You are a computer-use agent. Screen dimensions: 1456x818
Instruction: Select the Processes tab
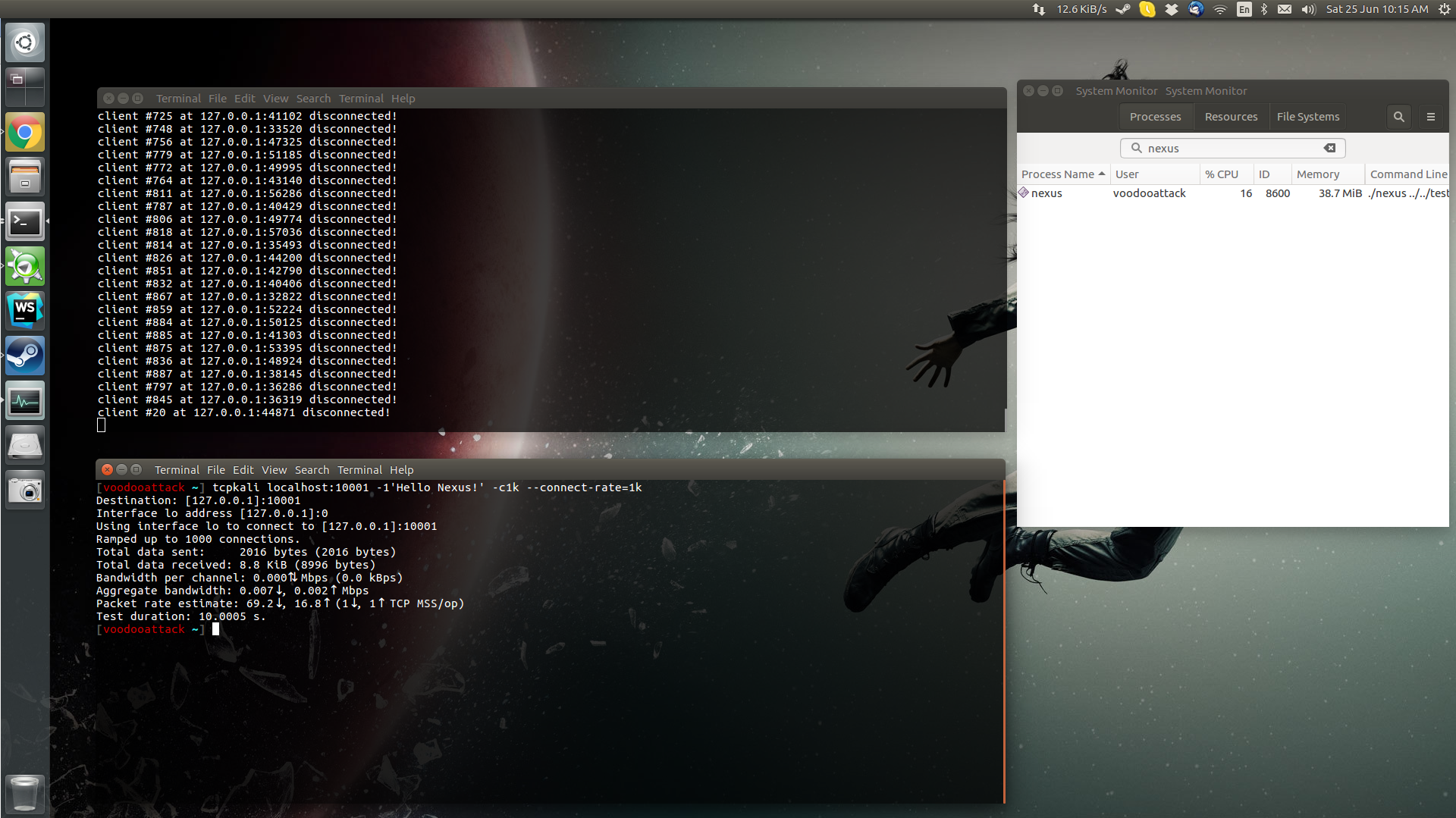(1155, 117)
